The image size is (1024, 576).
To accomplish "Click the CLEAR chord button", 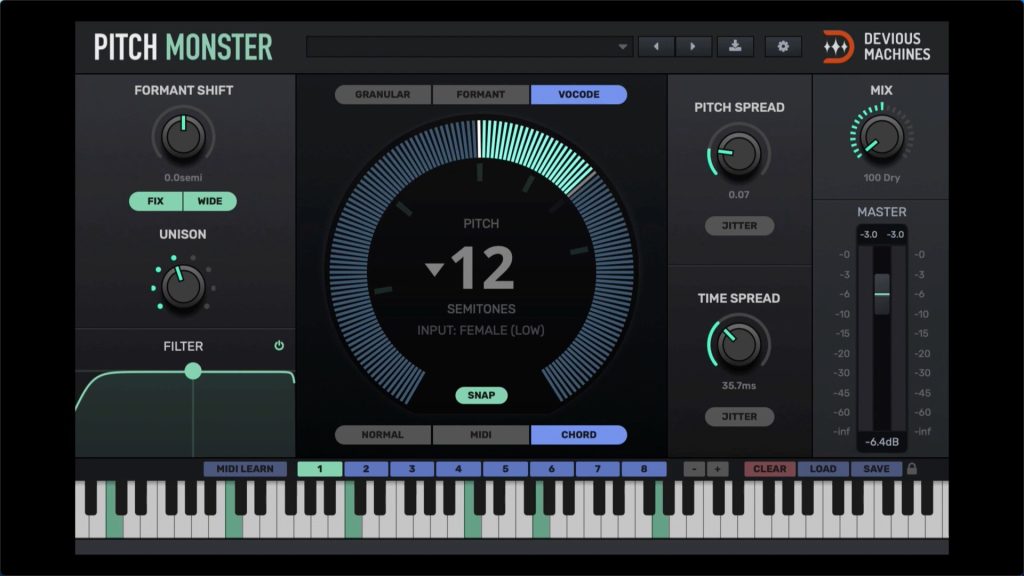I will pyautogui.click(x=770, y=469).
